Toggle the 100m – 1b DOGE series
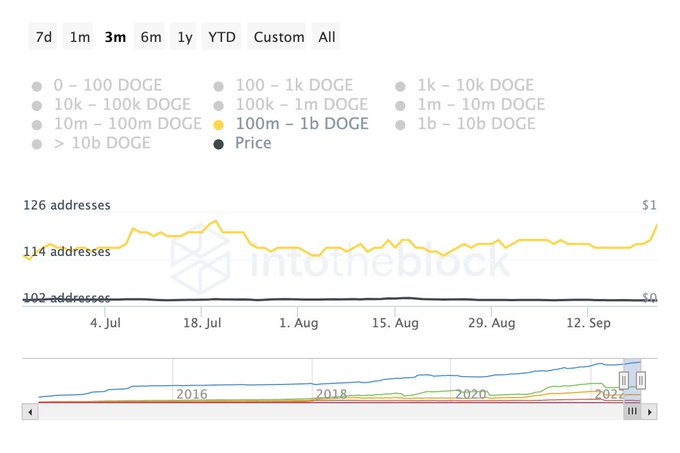The width and height of the screenshot is (680, 453). point(291,124)
